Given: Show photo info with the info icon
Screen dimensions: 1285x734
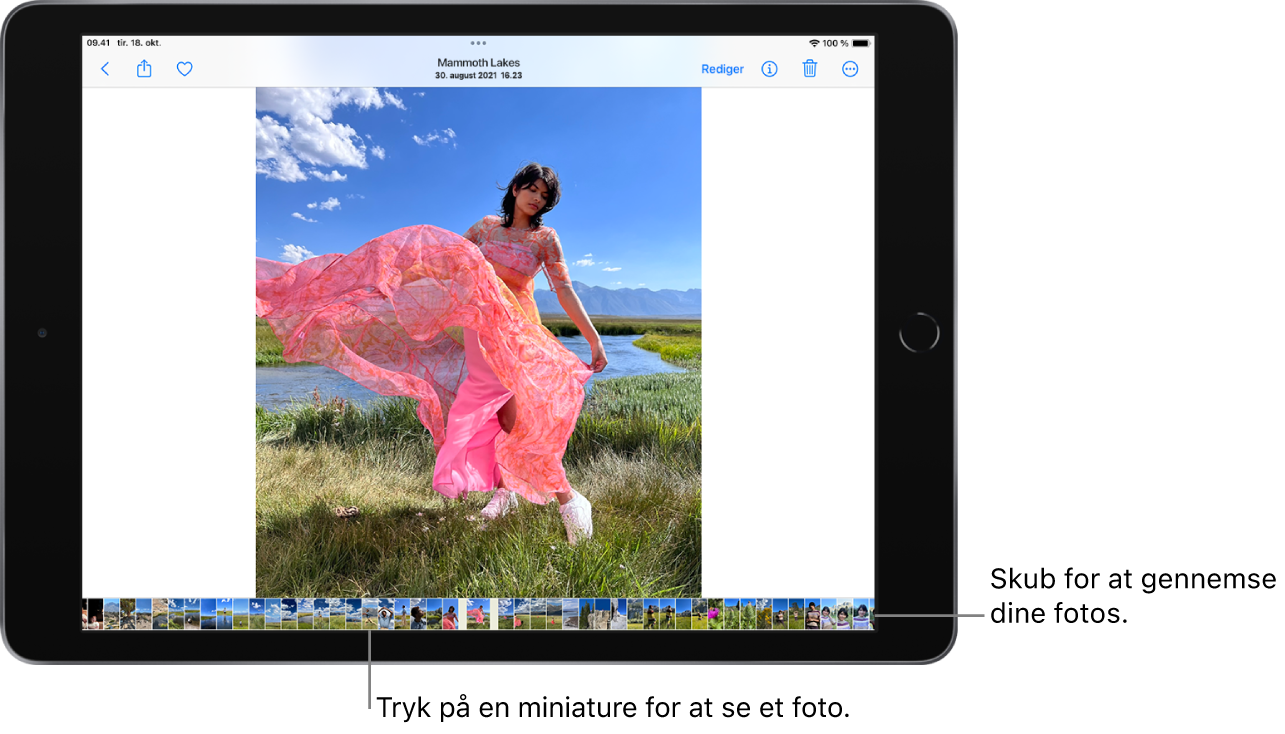Looking at the screenshot, I should pyautogui.click(x=769, y=69).
